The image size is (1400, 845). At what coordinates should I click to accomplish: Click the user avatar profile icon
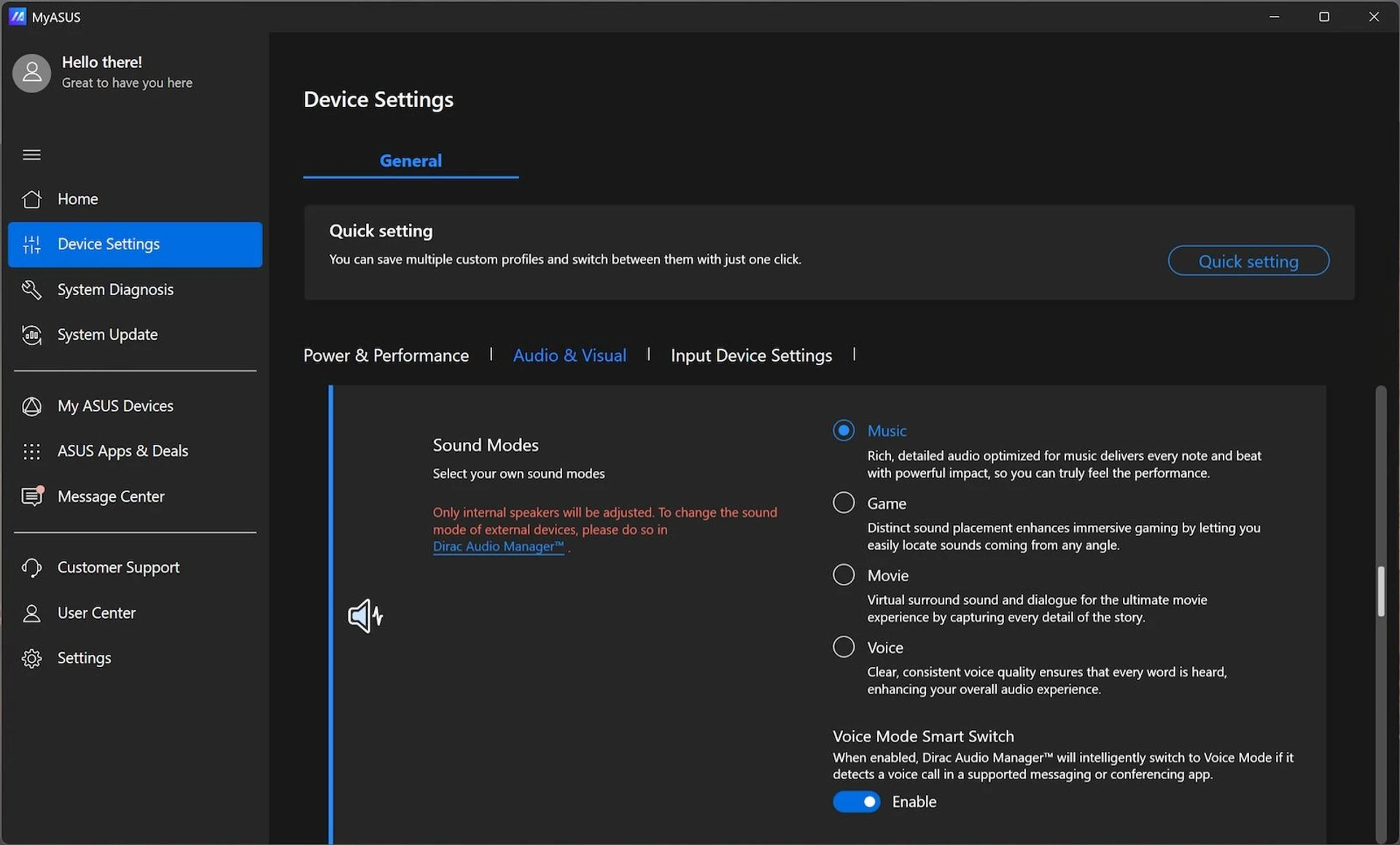click(x=31, y=73)
